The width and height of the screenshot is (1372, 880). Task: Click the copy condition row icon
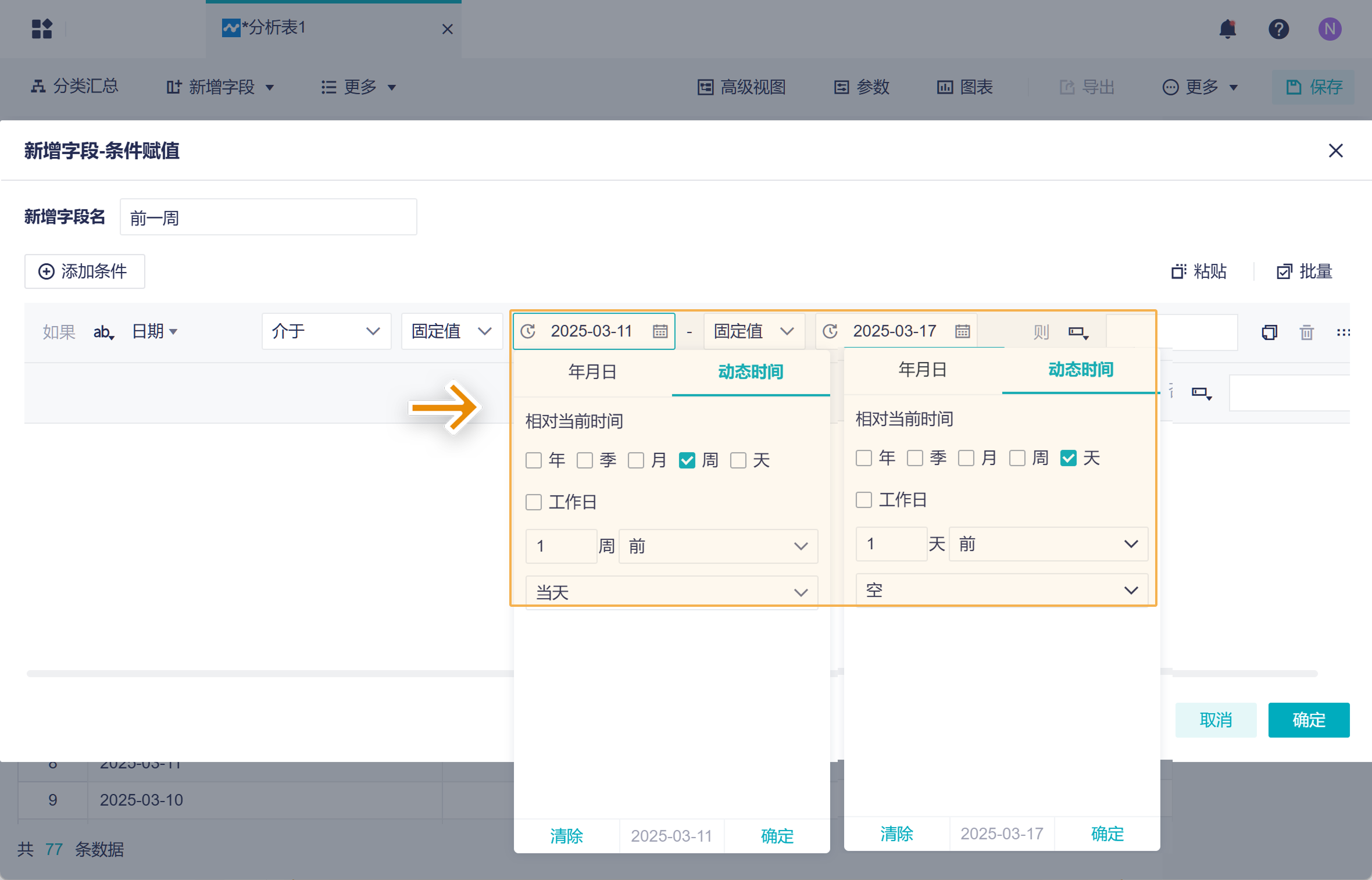tap(1269, 332)
